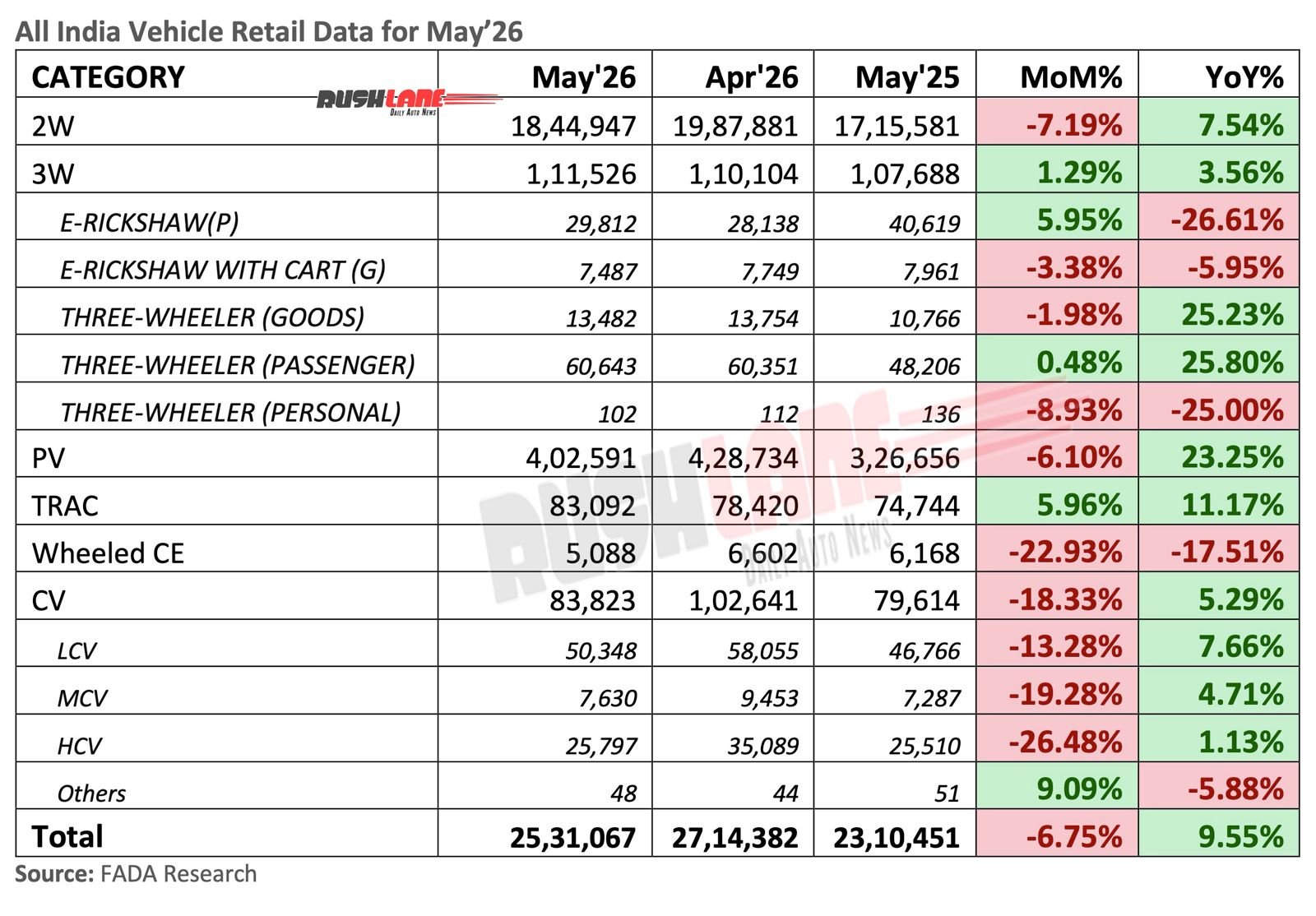Click the -22.93% MoM cell
This screenshot has width=1316, height=916.
pyautogui.click(x=1058, y=550)
